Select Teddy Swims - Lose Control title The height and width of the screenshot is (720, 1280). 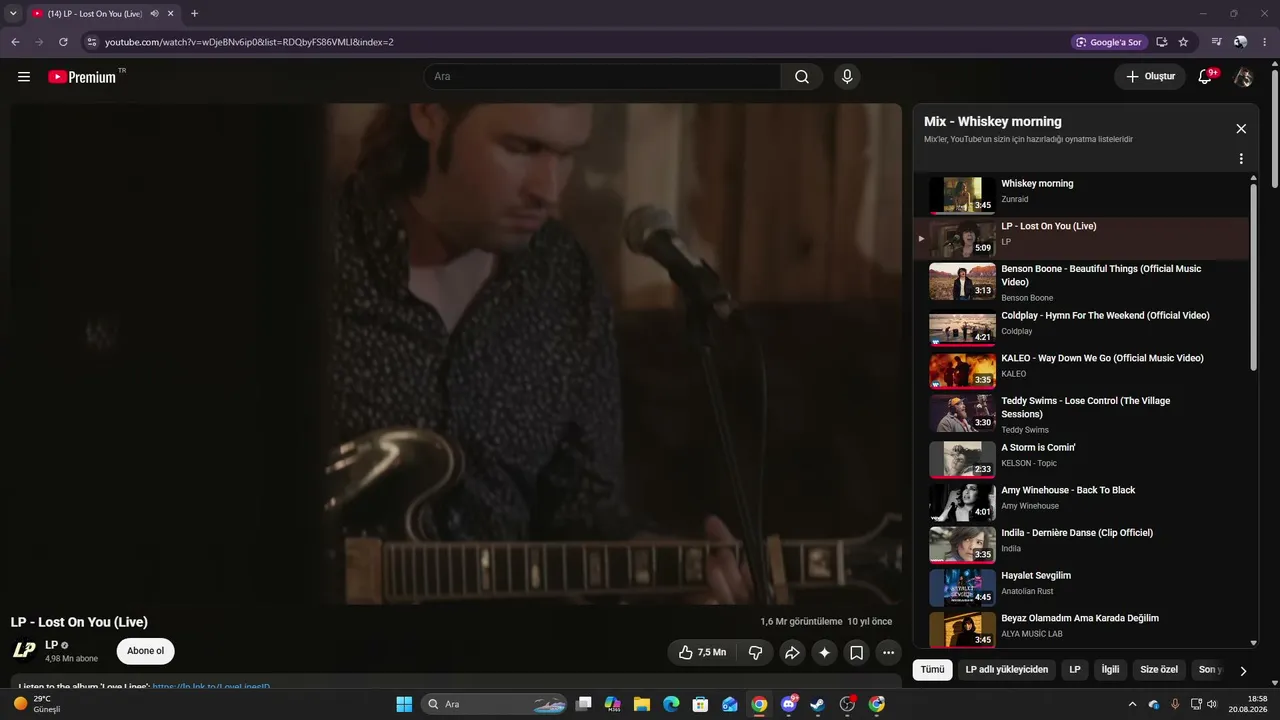(1085, 407)
